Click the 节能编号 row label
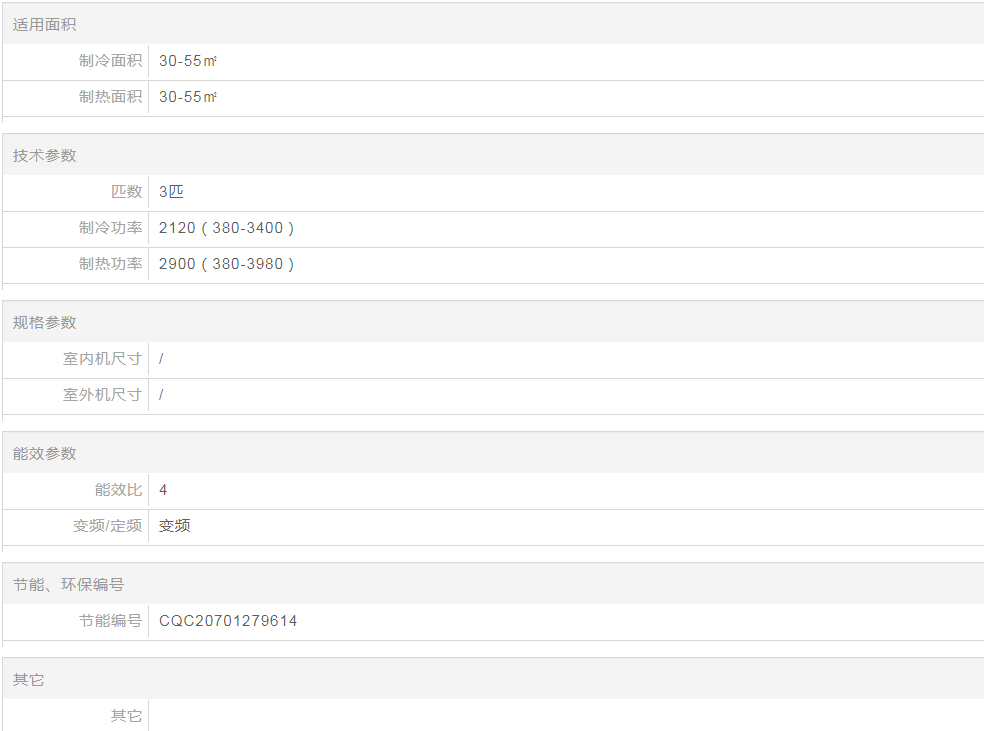 click(110, 621)
